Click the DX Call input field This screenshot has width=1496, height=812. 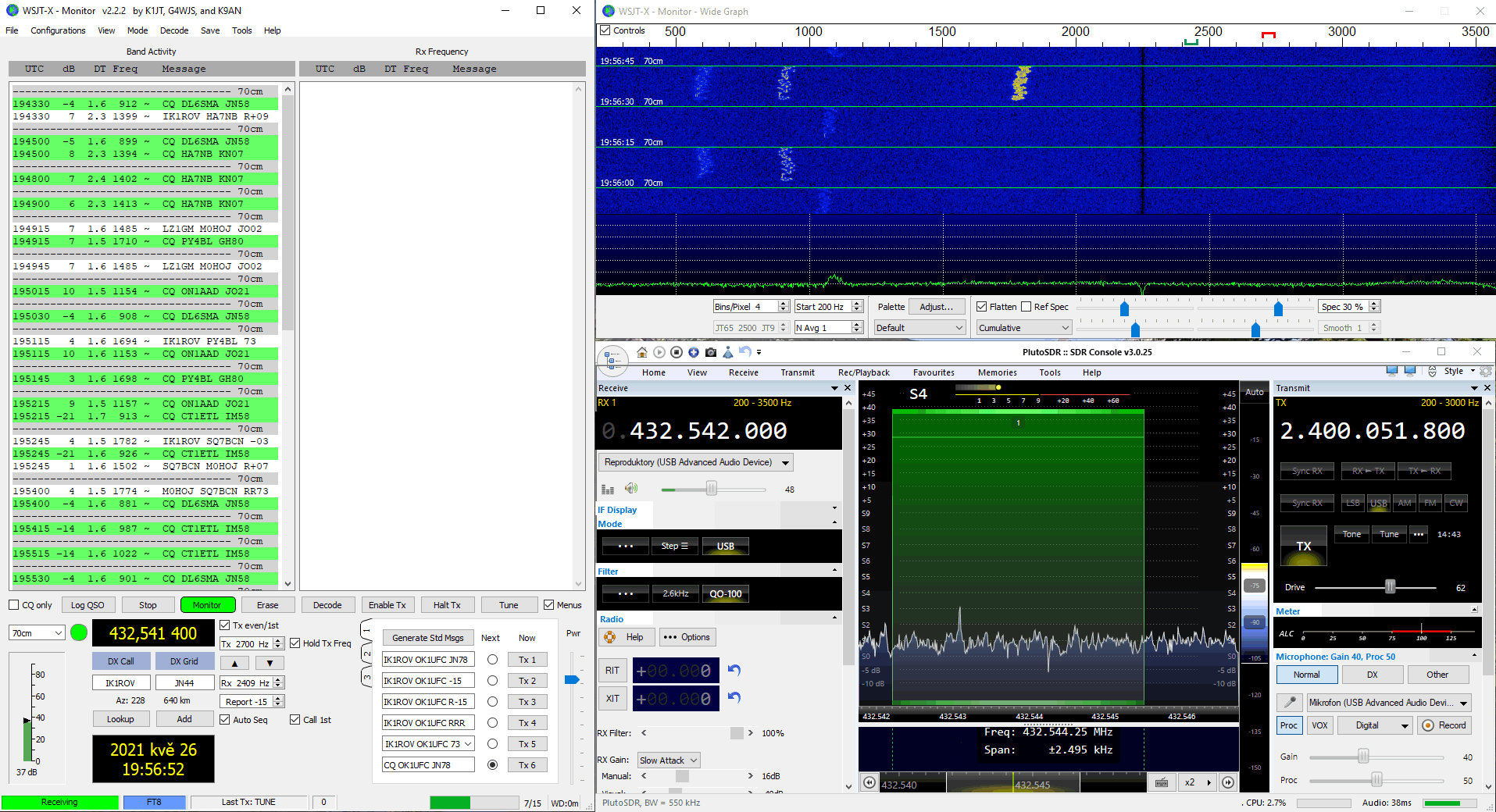(x=120, y=682)
